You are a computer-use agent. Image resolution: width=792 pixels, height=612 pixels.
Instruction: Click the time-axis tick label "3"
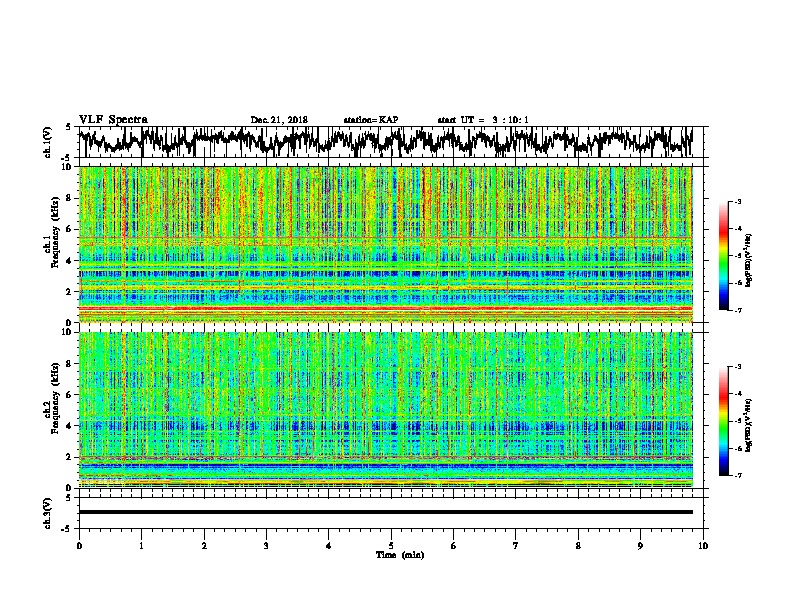click(267, 545)
